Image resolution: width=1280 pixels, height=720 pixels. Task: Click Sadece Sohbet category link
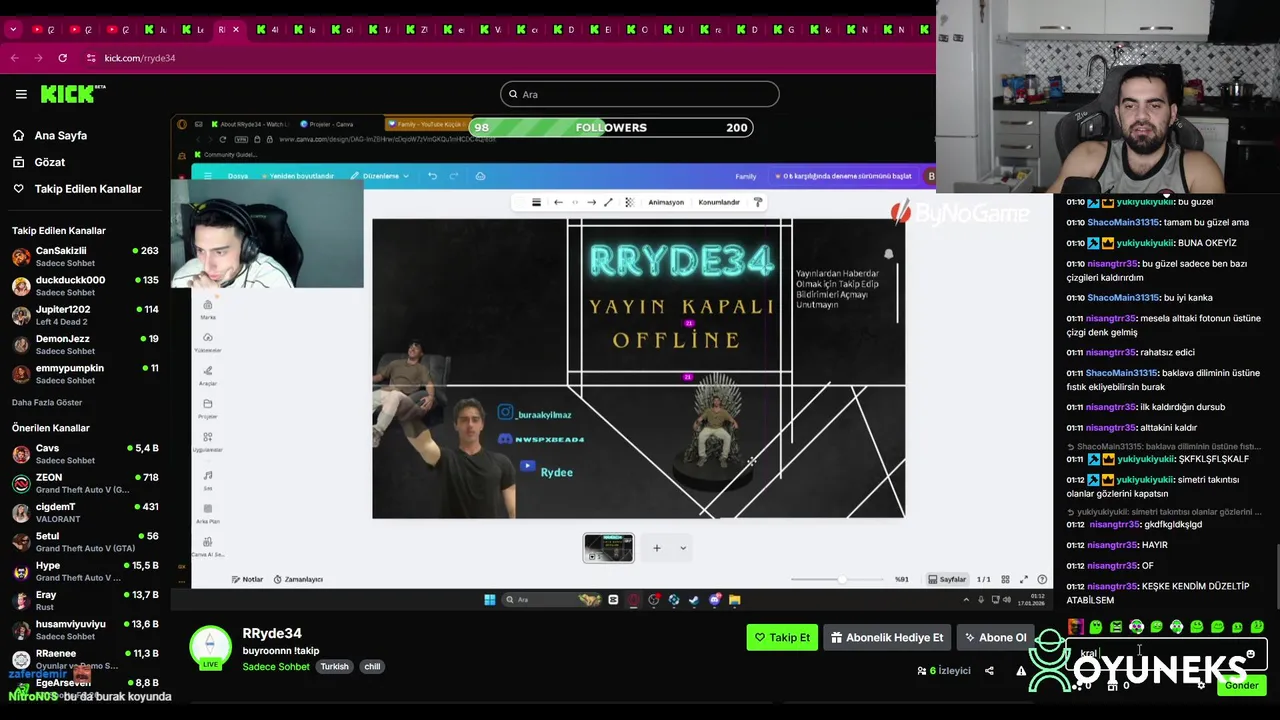pyautogui.click(x=276, y=667)
